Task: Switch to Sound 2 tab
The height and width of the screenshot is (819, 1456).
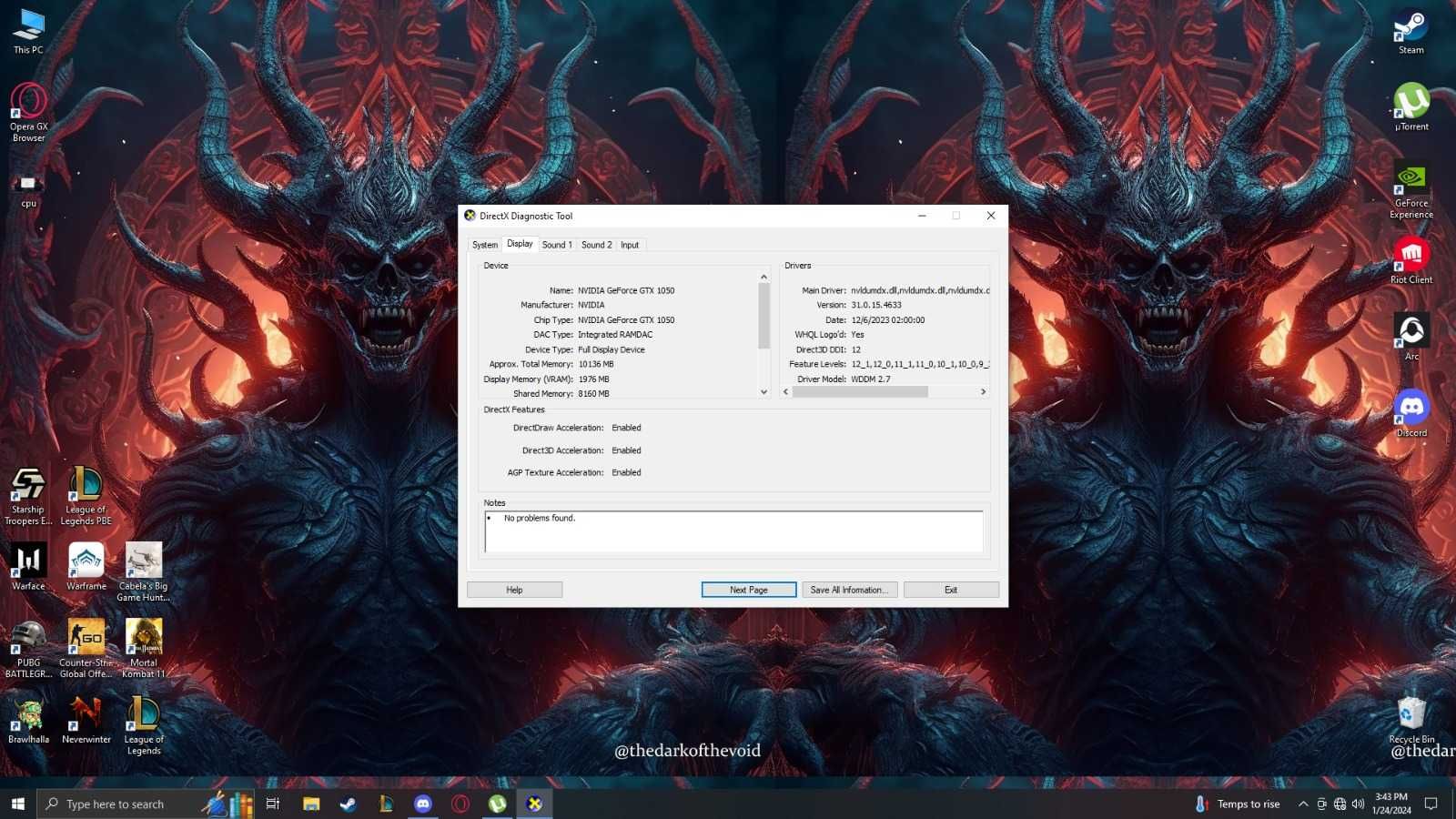Action: (x=597, y=245)
